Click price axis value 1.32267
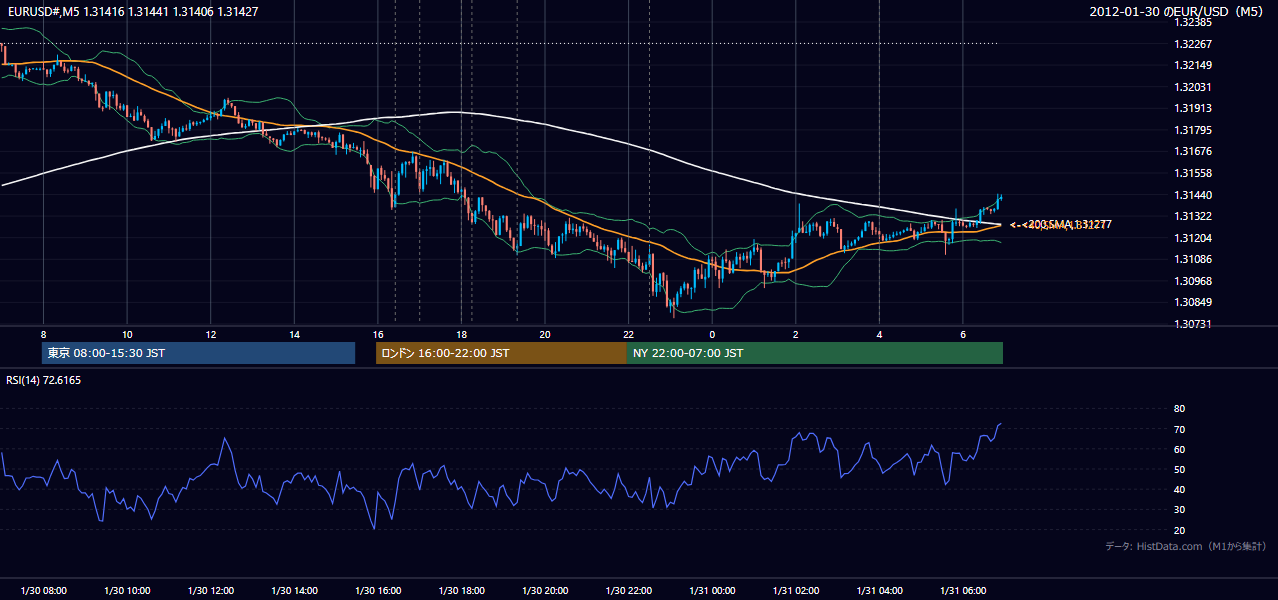This screenshot has height=600, width=1278. [x=1193, y=44]
